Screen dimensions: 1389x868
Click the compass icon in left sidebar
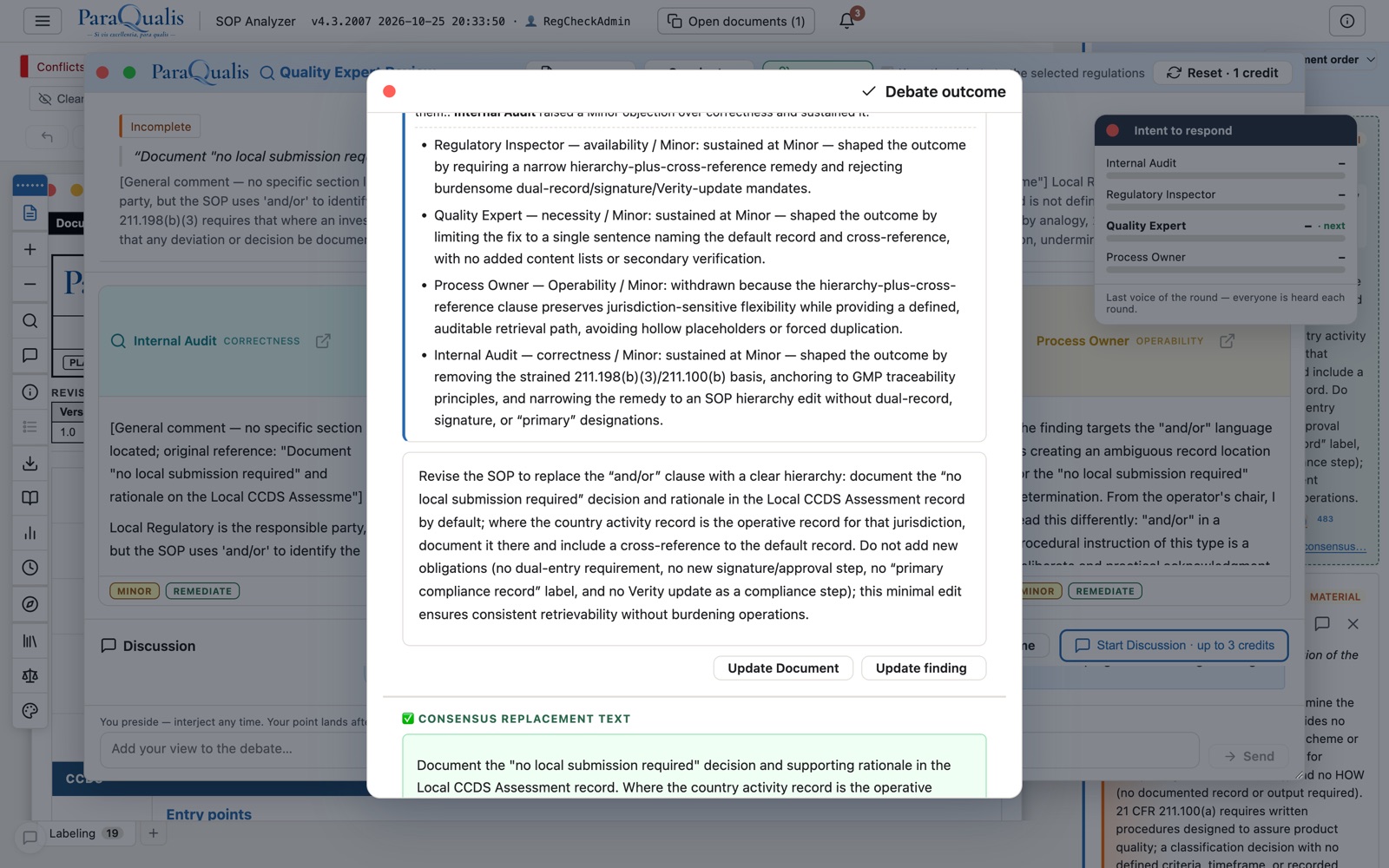click(x=30, y=604)
